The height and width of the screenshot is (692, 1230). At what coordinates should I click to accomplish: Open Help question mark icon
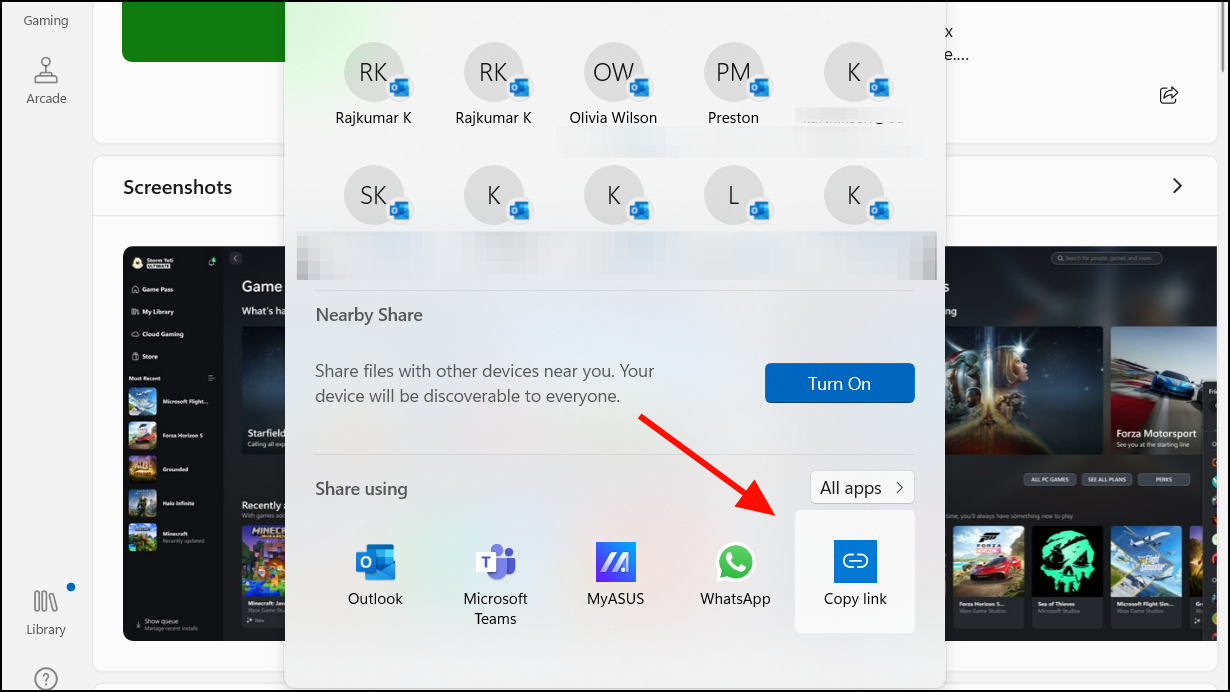point(46,679)
